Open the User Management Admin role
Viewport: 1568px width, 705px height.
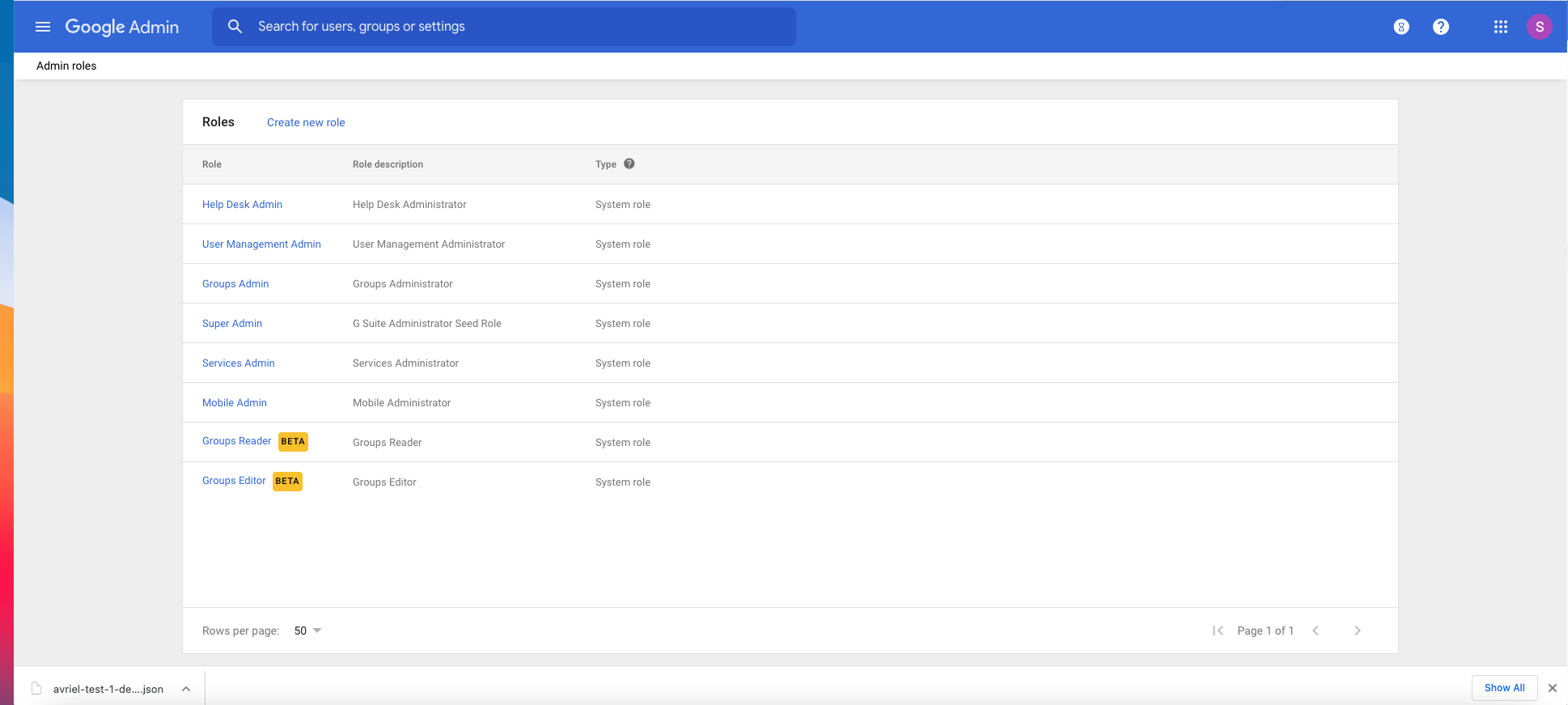[x=261, y=244]
